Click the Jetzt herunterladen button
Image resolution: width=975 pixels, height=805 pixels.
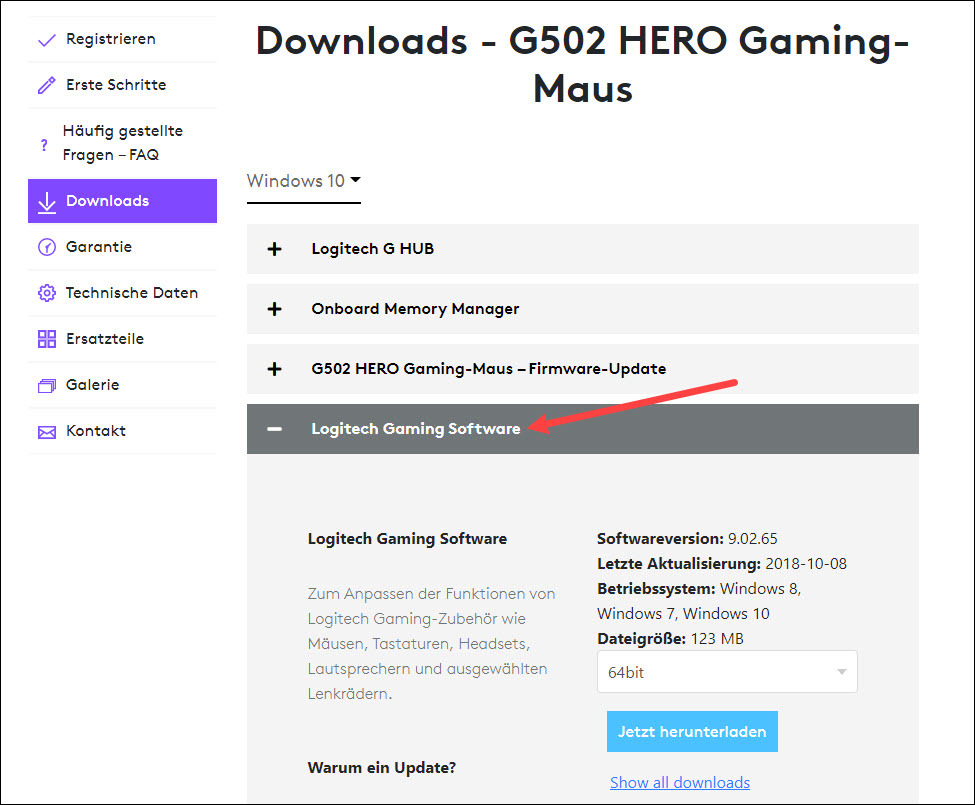692,731
